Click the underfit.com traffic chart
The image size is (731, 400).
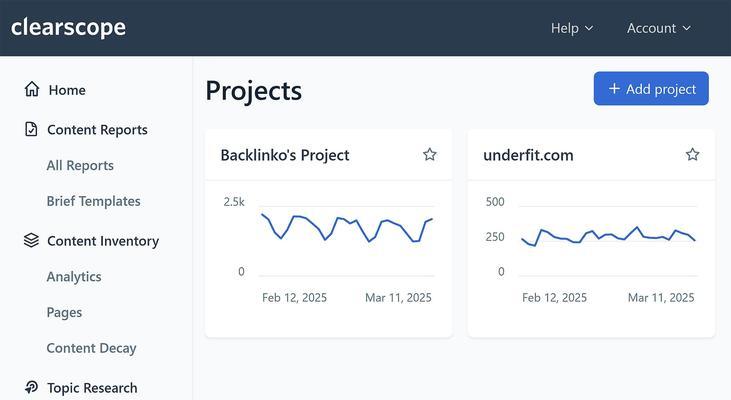pyautogui.click(x=608, y=241)
